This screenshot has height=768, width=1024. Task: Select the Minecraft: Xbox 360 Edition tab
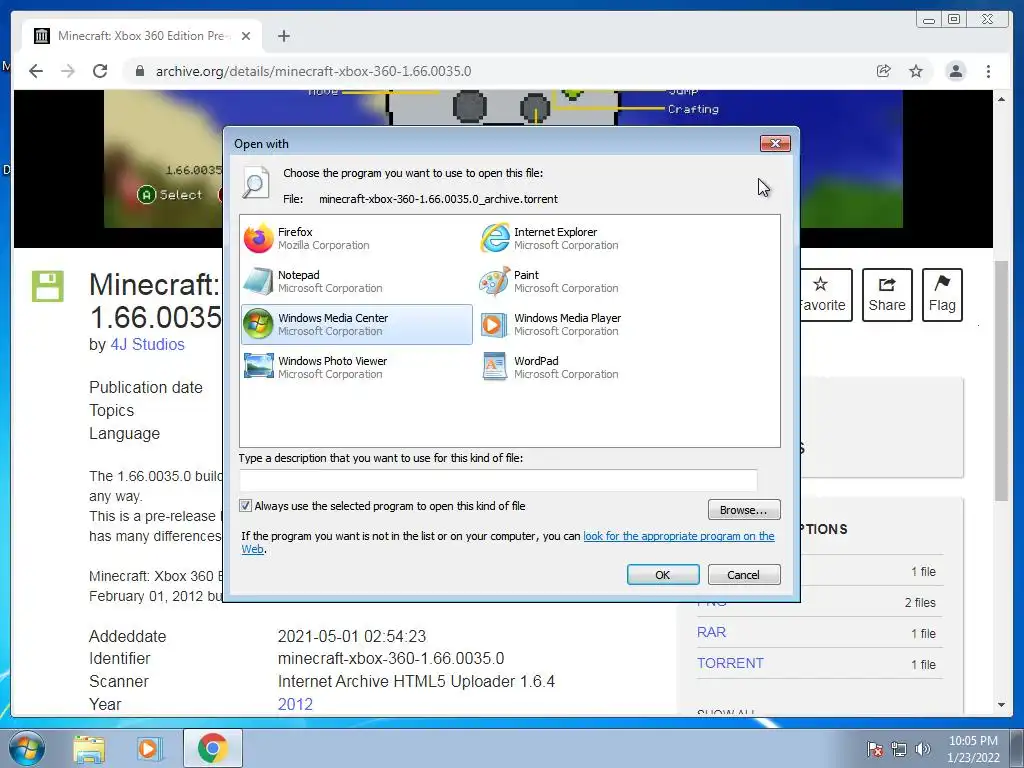pos(142,36)
